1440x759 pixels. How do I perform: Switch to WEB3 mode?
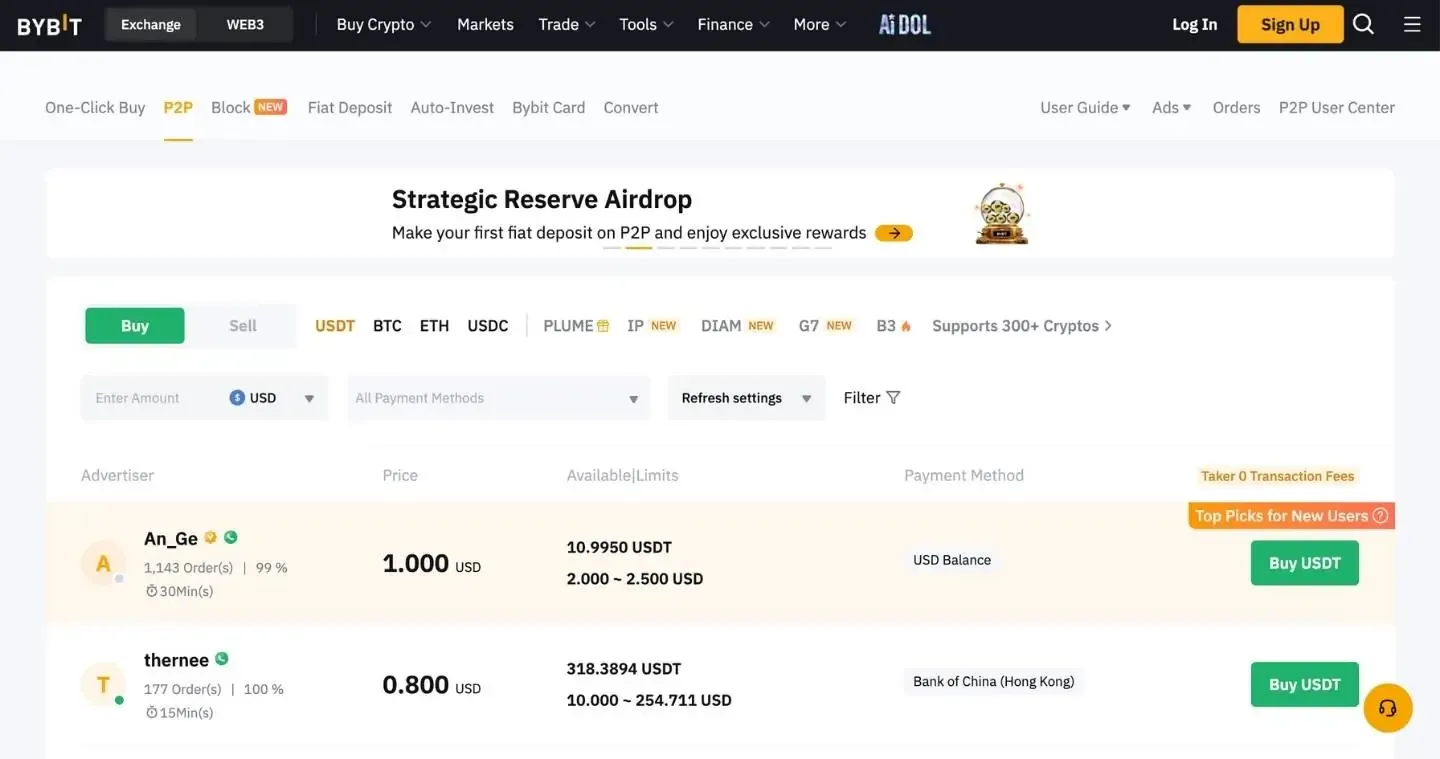(245, 25)
